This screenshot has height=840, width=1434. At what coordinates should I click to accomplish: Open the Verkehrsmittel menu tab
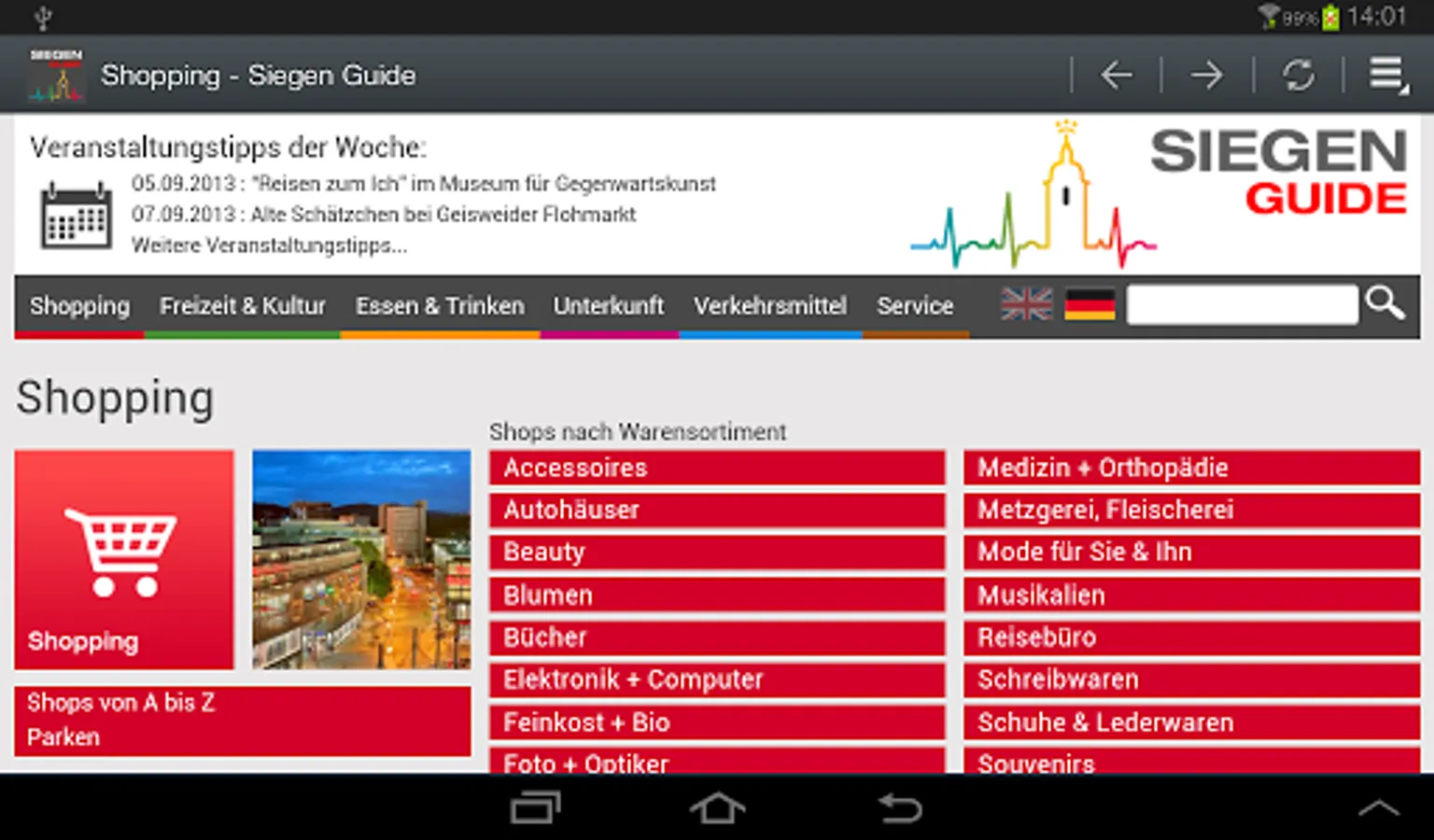tap(770, 306)
